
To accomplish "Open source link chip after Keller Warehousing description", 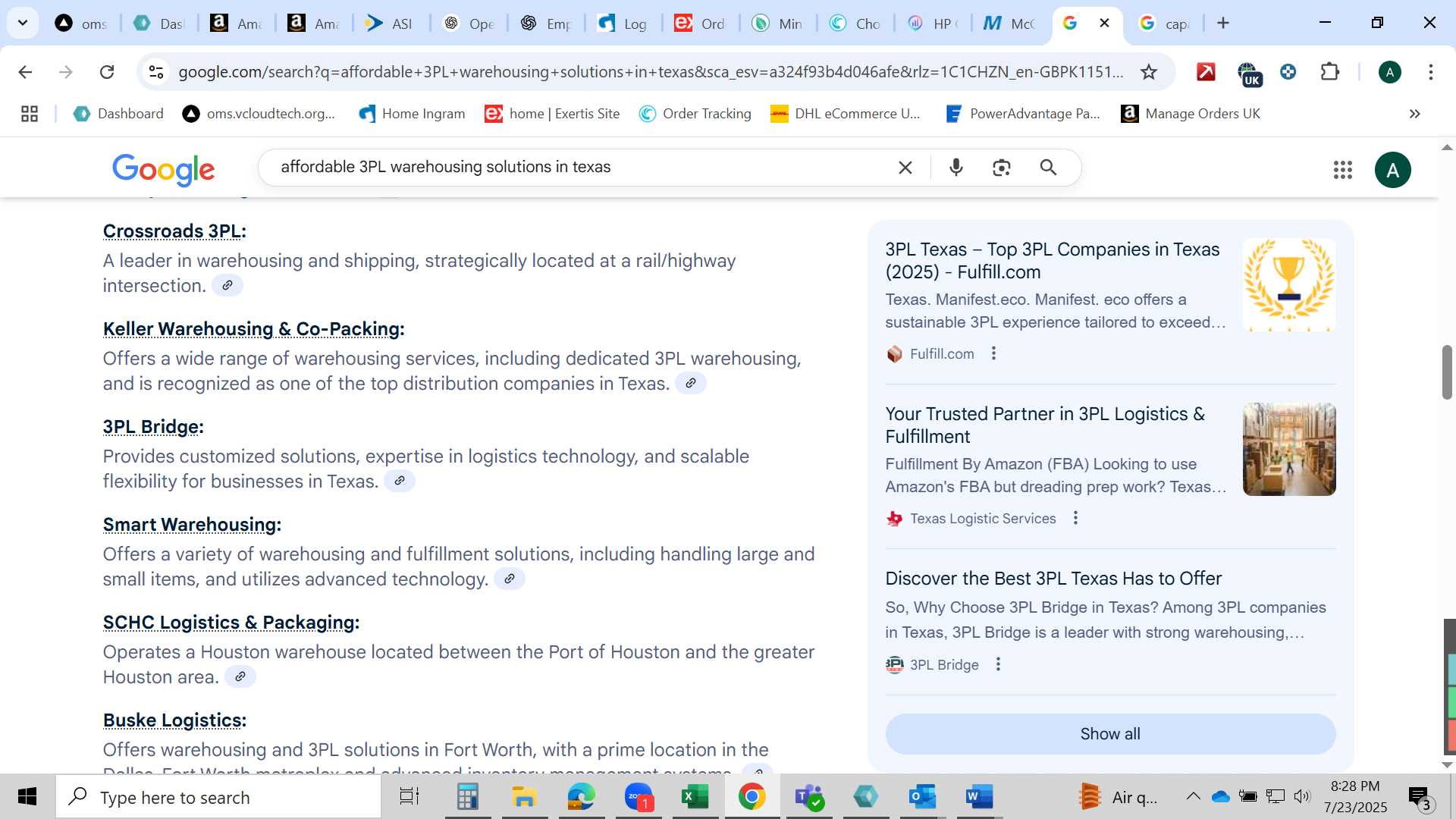I will pos(690,383).
